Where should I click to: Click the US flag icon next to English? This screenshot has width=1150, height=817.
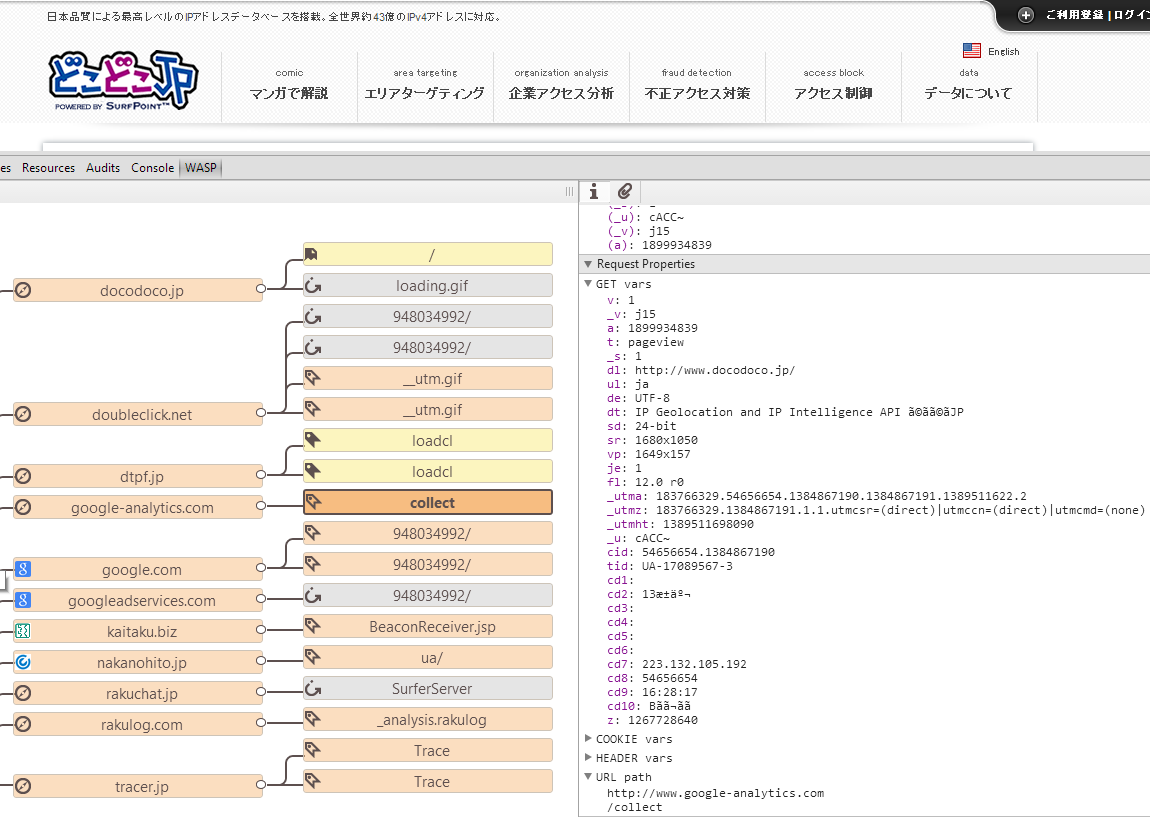(x=972, y=51)
